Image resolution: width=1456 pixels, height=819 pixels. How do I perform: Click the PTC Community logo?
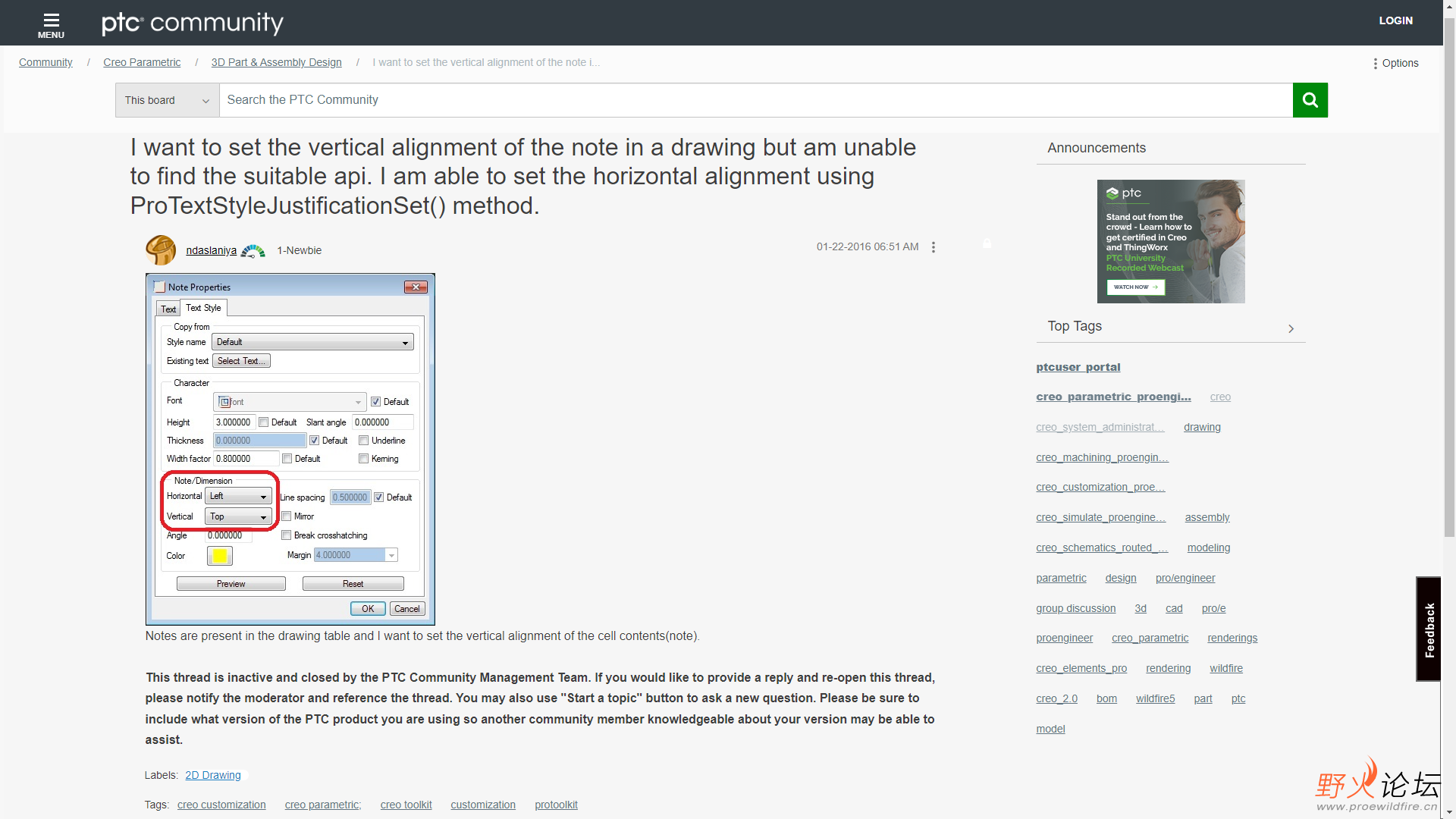coord(193,23)
